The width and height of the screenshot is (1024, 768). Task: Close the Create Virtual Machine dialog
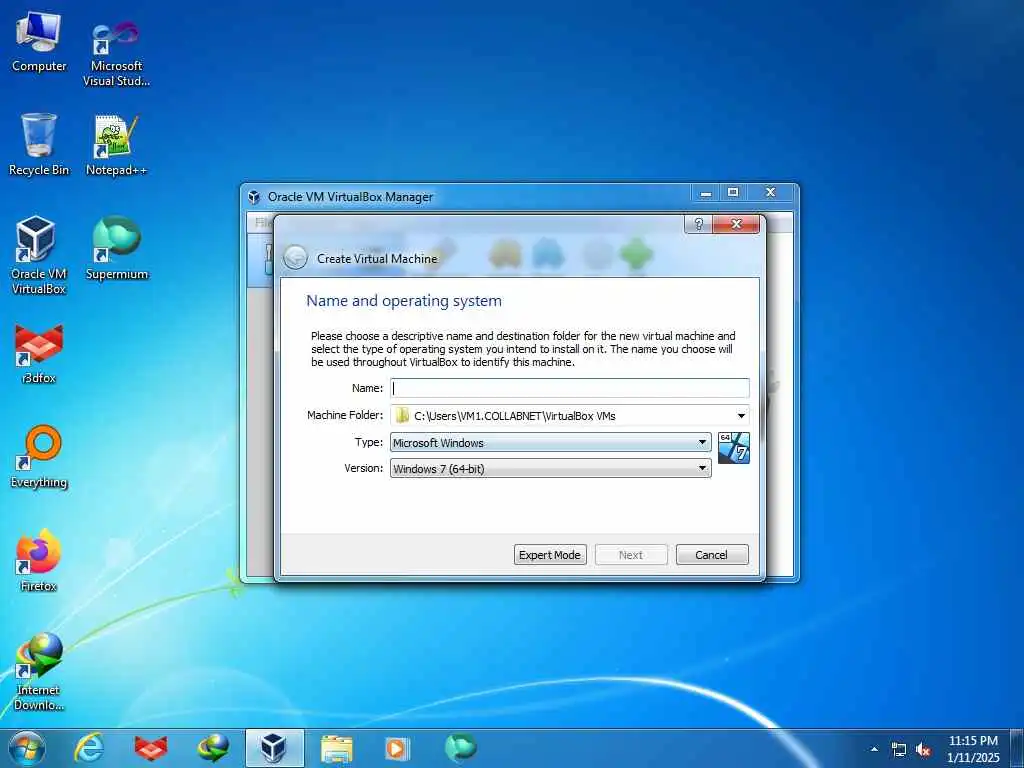point(736,224)
